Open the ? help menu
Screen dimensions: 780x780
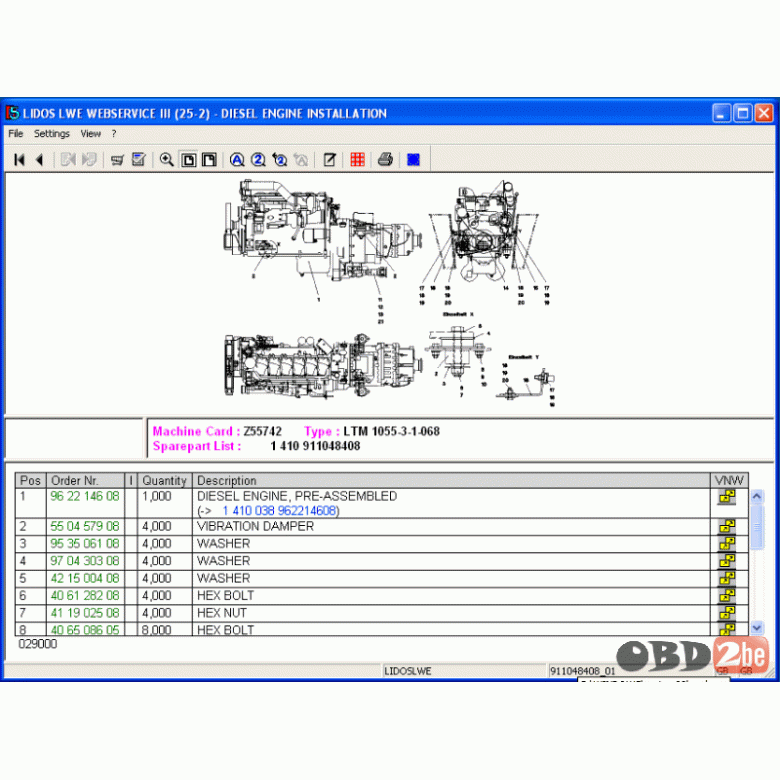[x=114, y=134]
